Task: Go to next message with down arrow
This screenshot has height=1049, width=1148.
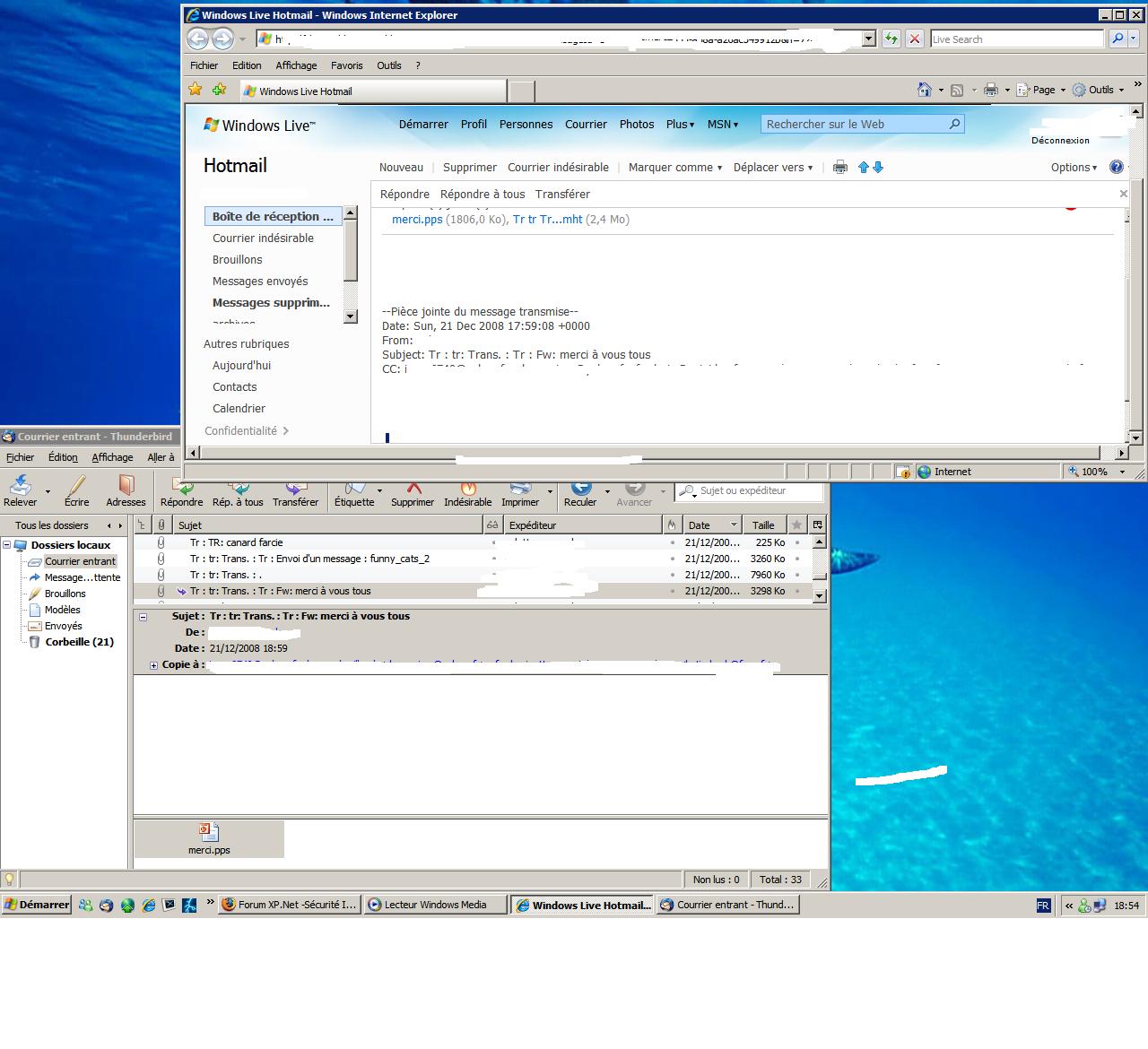Action: tap(878, 167)
